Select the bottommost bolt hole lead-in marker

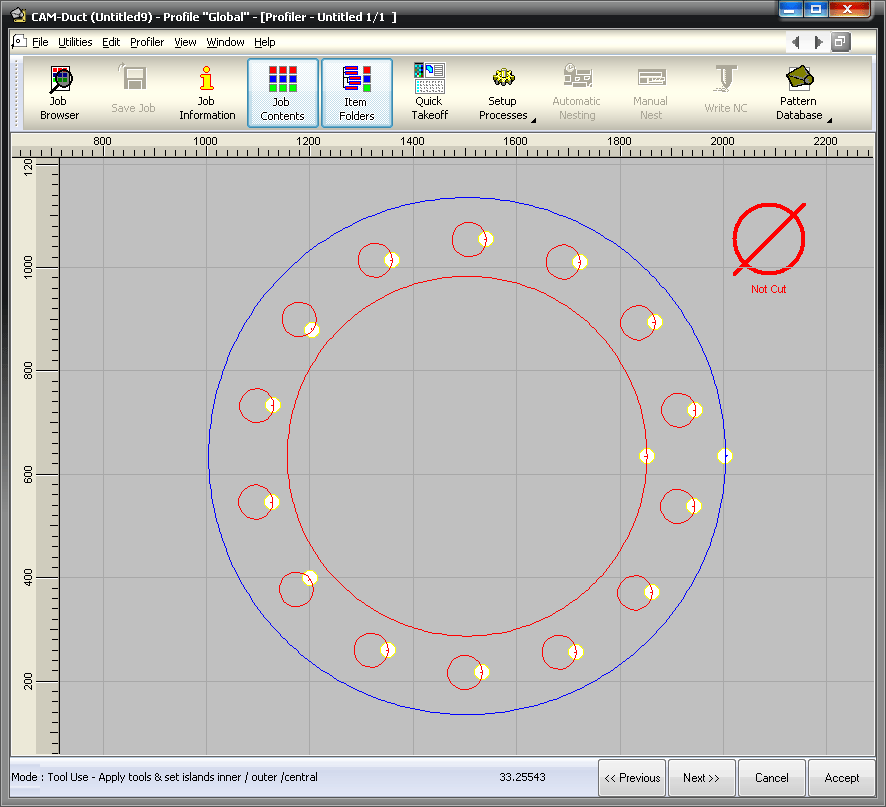tap(481, 672)
